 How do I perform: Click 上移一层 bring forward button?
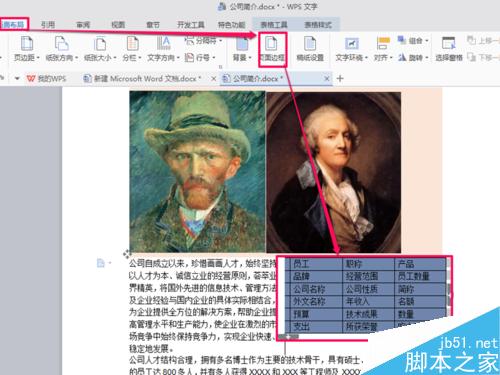coord(483,41)
